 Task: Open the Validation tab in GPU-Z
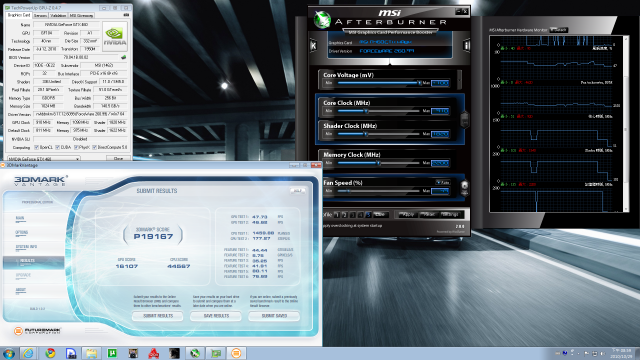point(58,16)
